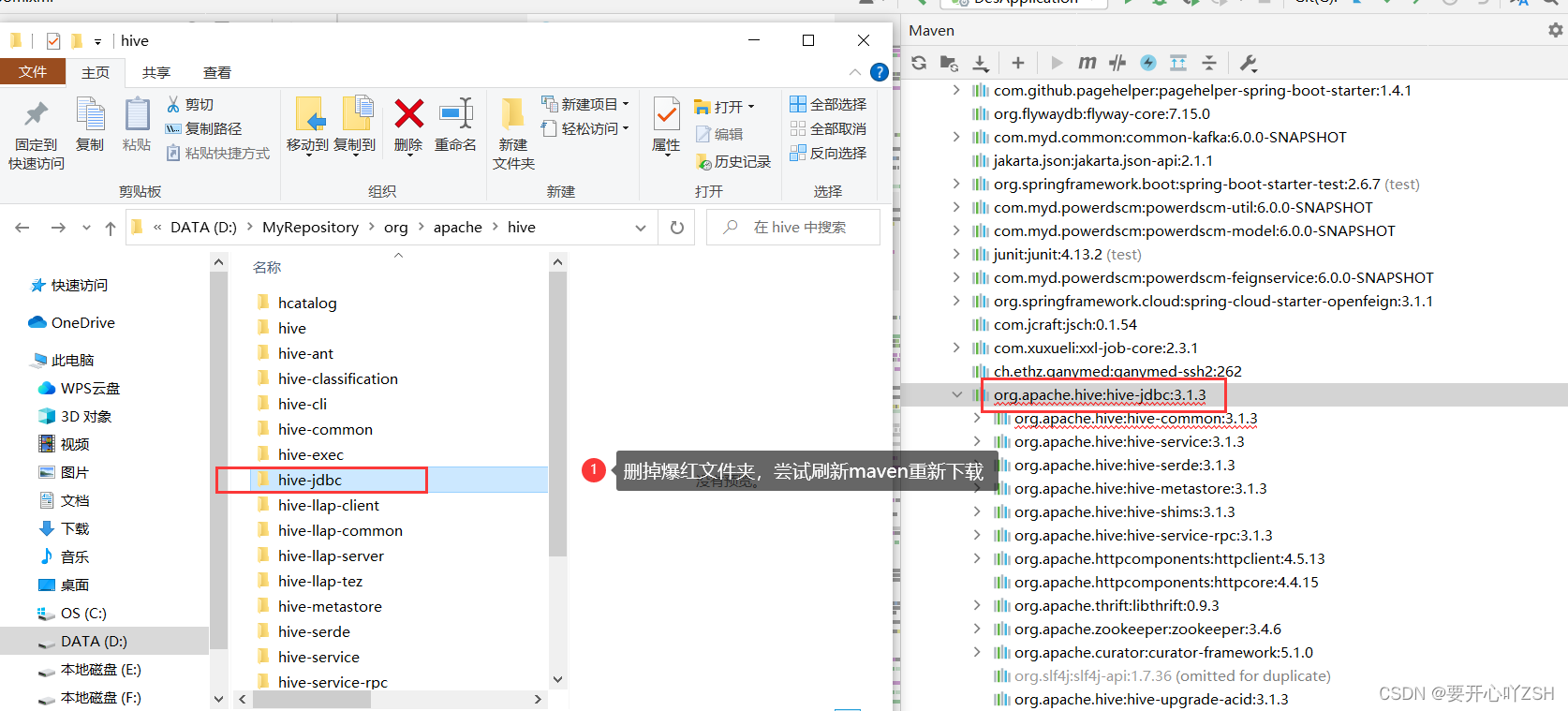Screen dimensions: 1568x711
Task: Switch to Share ribbon tab
Action: [x=156, y=72]
